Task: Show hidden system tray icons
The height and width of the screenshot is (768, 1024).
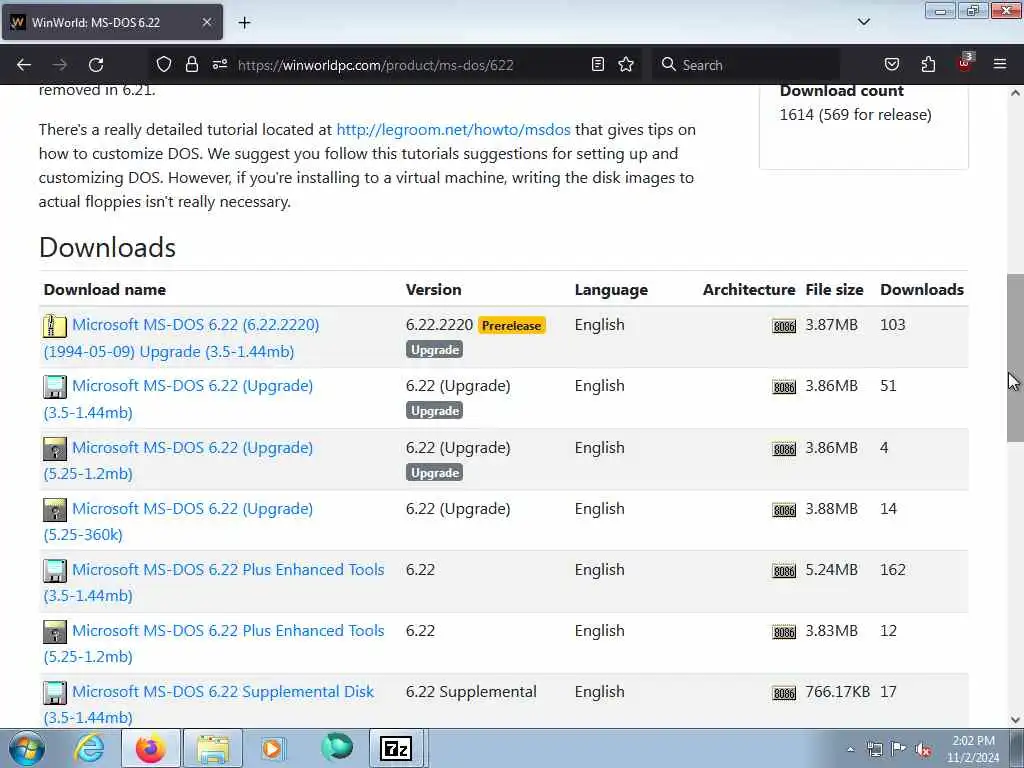Action: (x=850, y=750)
